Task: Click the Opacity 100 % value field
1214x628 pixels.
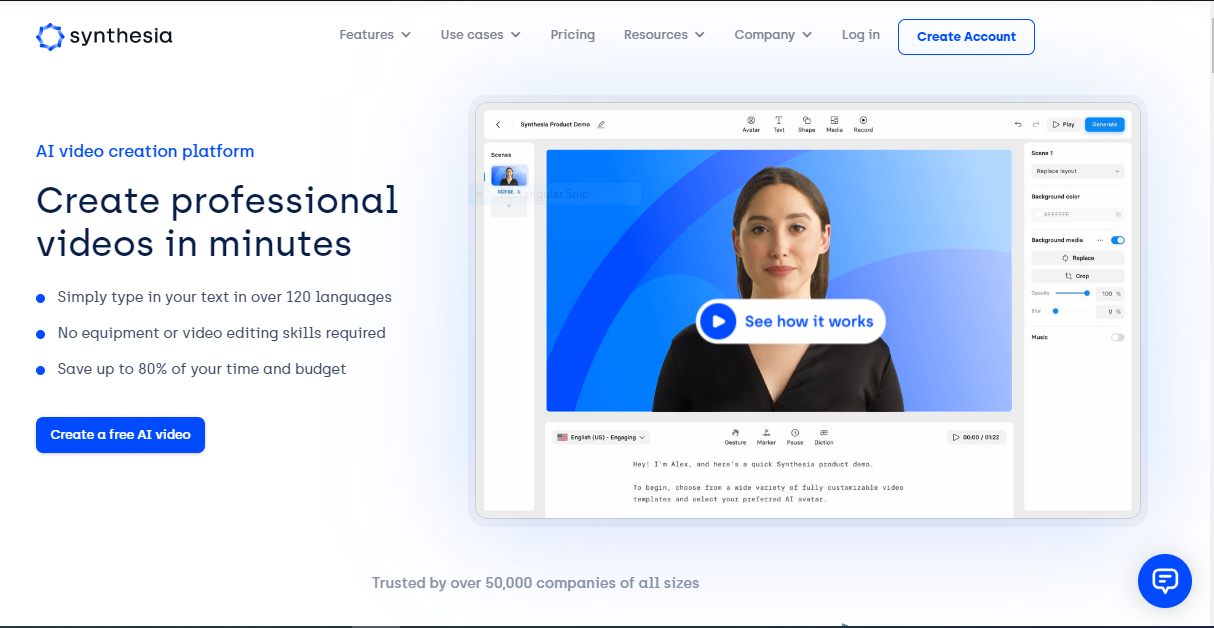Action: click(x=1110, y=294)
